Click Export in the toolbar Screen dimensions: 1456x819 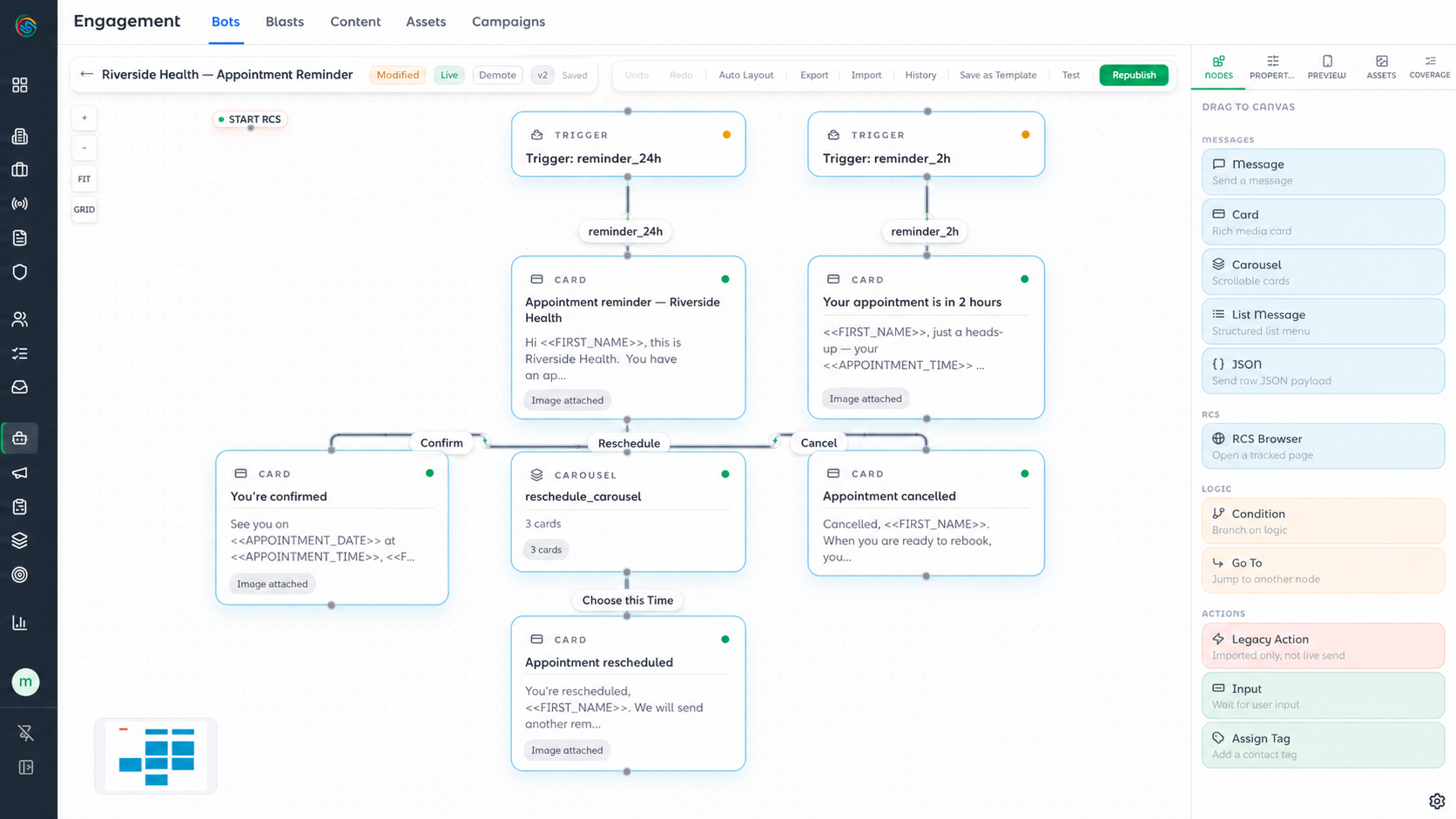pos(814,75)
